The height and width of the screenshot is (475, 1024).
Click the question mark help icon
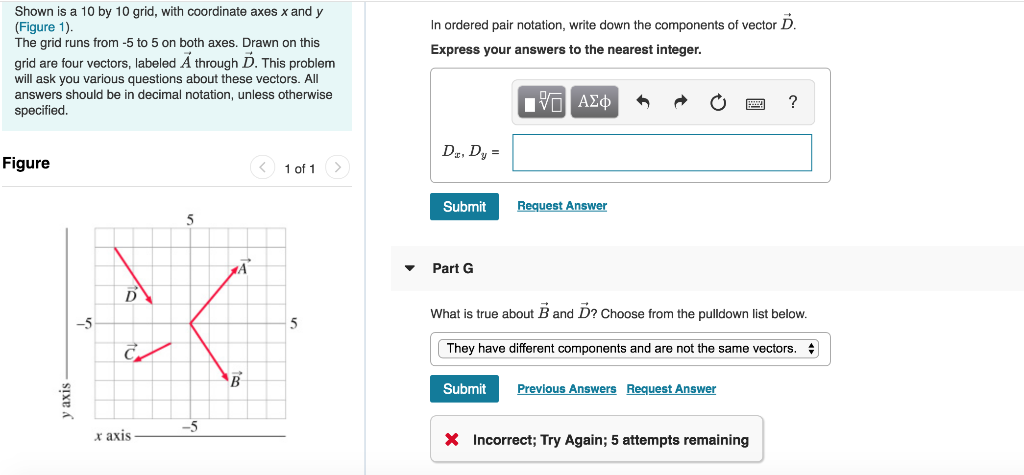pyautogui.click(x=792, y=102)
